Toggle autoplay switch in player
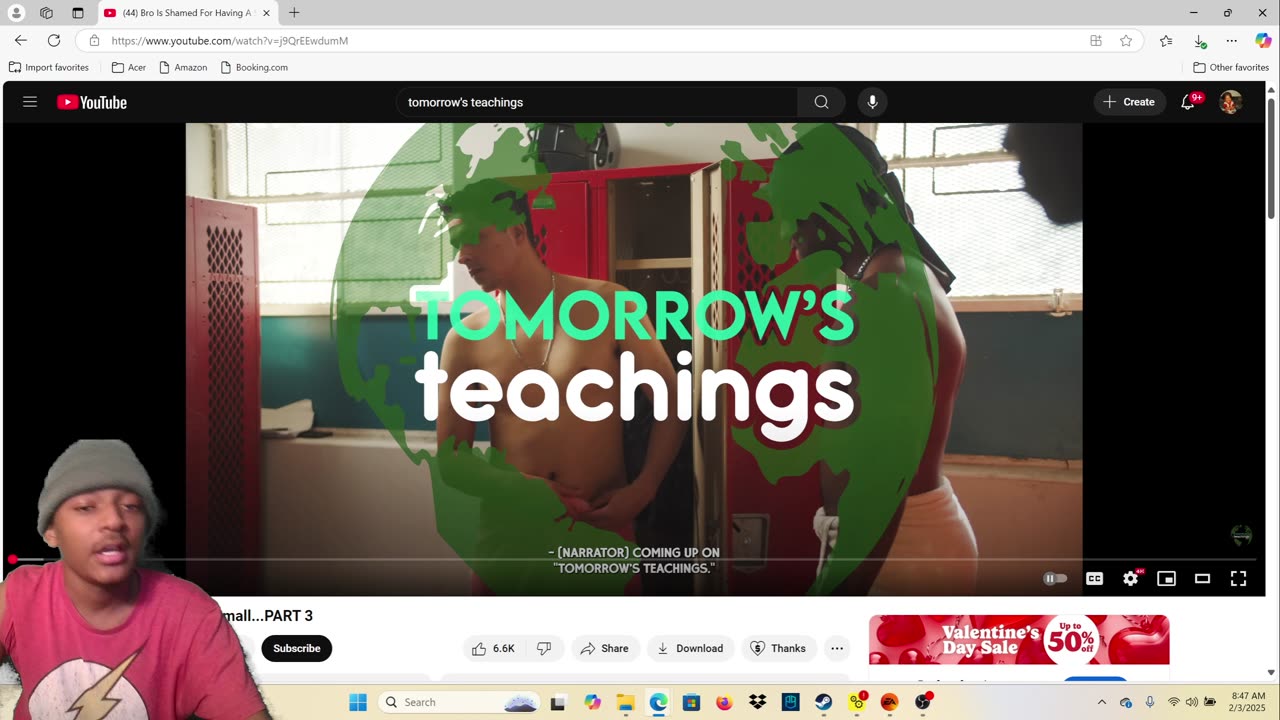 1056,578
